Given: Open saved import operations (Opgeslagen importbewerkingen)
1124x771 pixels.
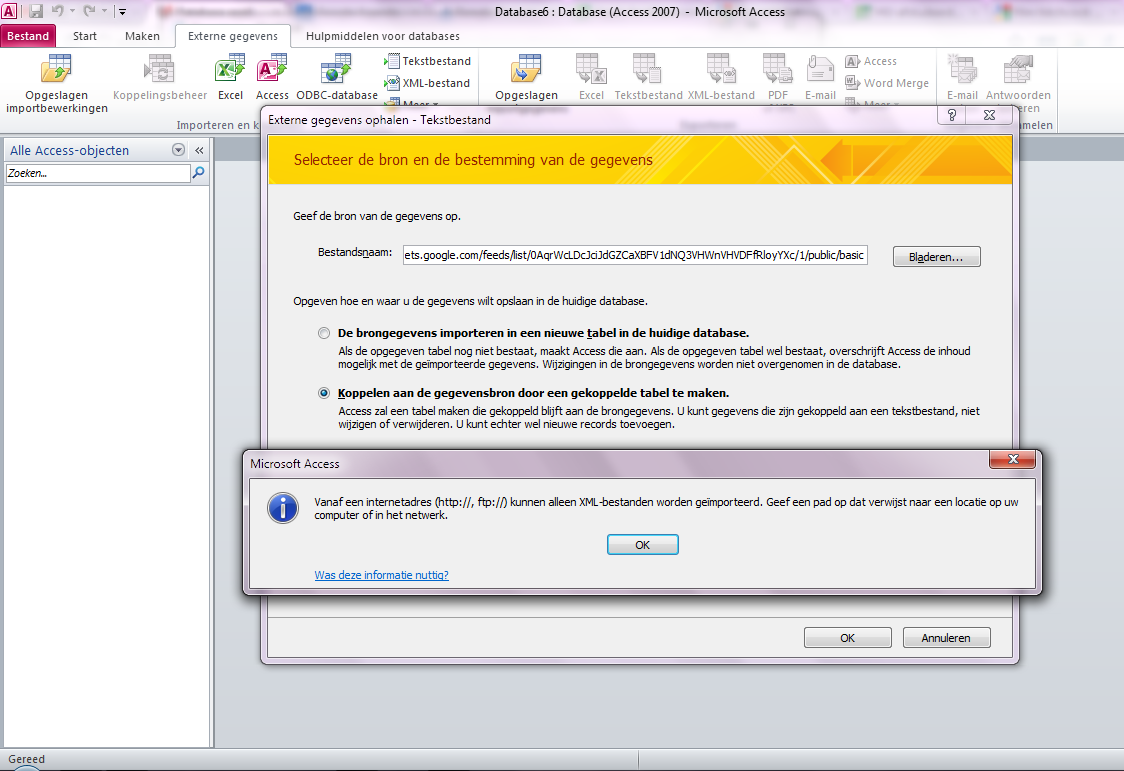Looking at the screenshot, I should point(57,84).
